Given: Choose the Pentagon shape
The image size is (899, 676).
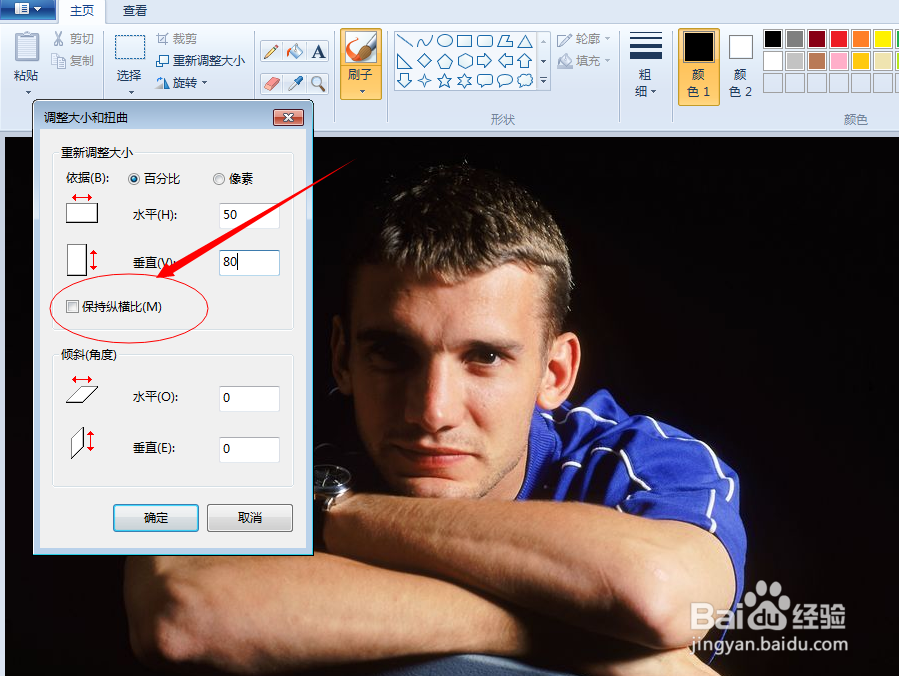Looking at the screenshot, I should point(445,60).
